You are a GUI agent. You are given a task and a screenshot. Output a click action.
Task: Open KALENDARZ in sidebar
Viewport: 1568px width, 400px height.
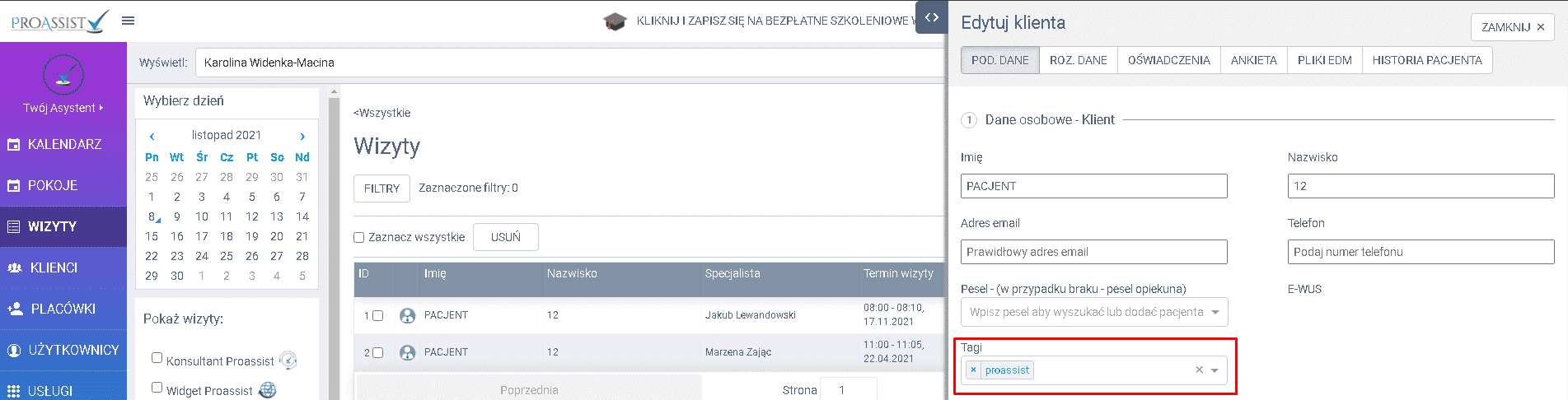pyautogui.click(x=63, y=144)
